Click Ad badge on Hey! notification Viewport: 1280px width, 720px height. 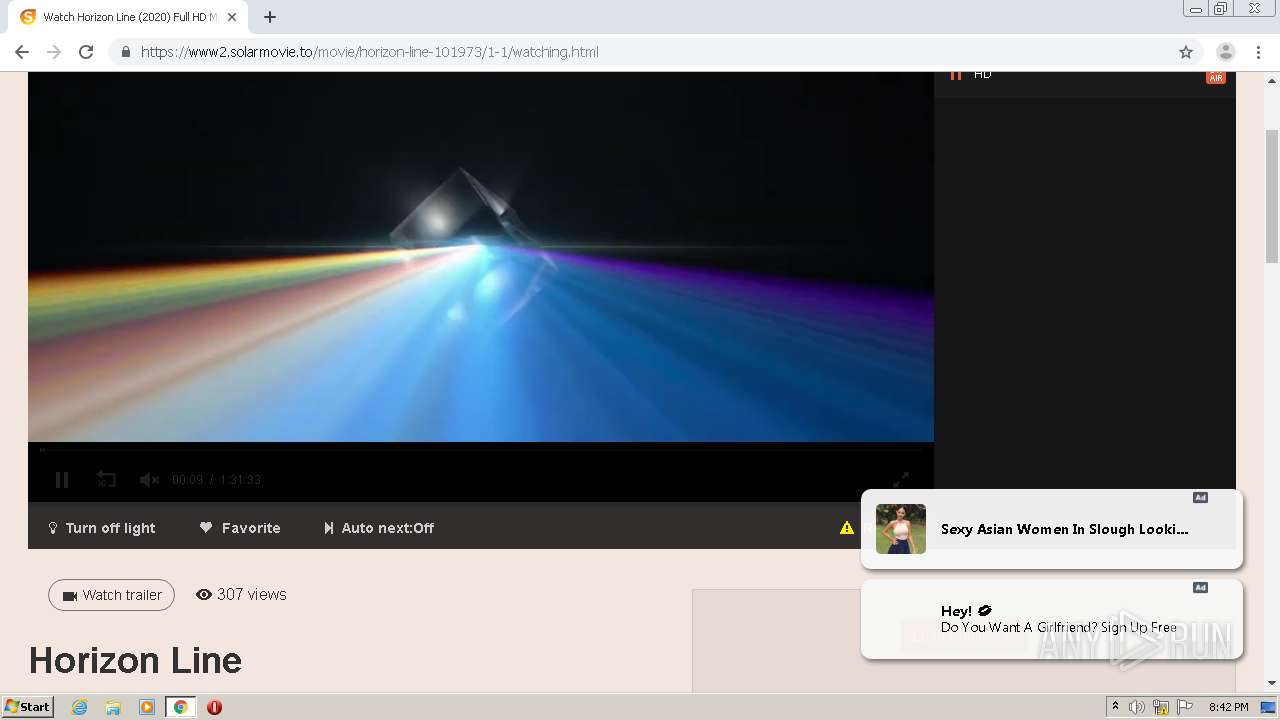pos(1200,588)
